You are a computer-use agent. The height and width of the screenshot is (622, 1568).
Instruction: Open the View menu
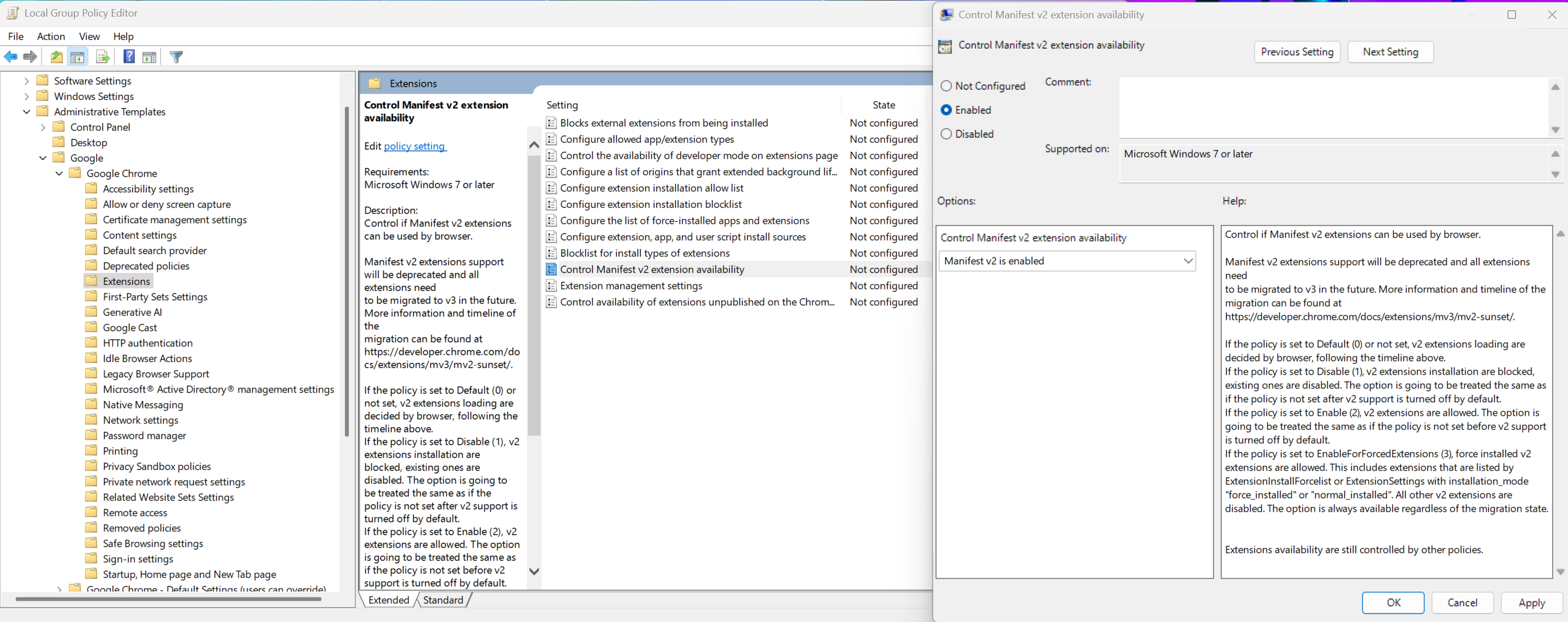89,37
